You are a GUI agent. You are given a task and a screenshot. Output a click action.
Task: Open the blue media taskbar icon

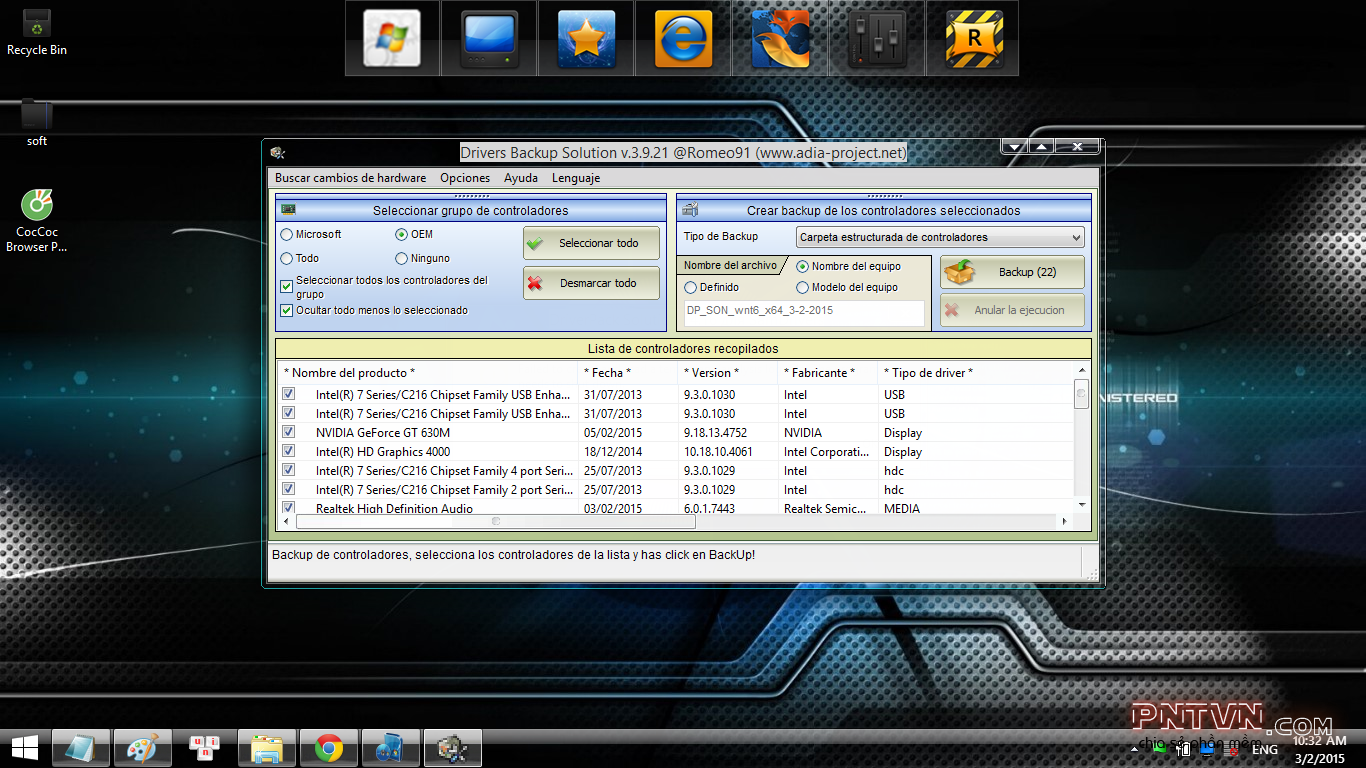(390, 748)
